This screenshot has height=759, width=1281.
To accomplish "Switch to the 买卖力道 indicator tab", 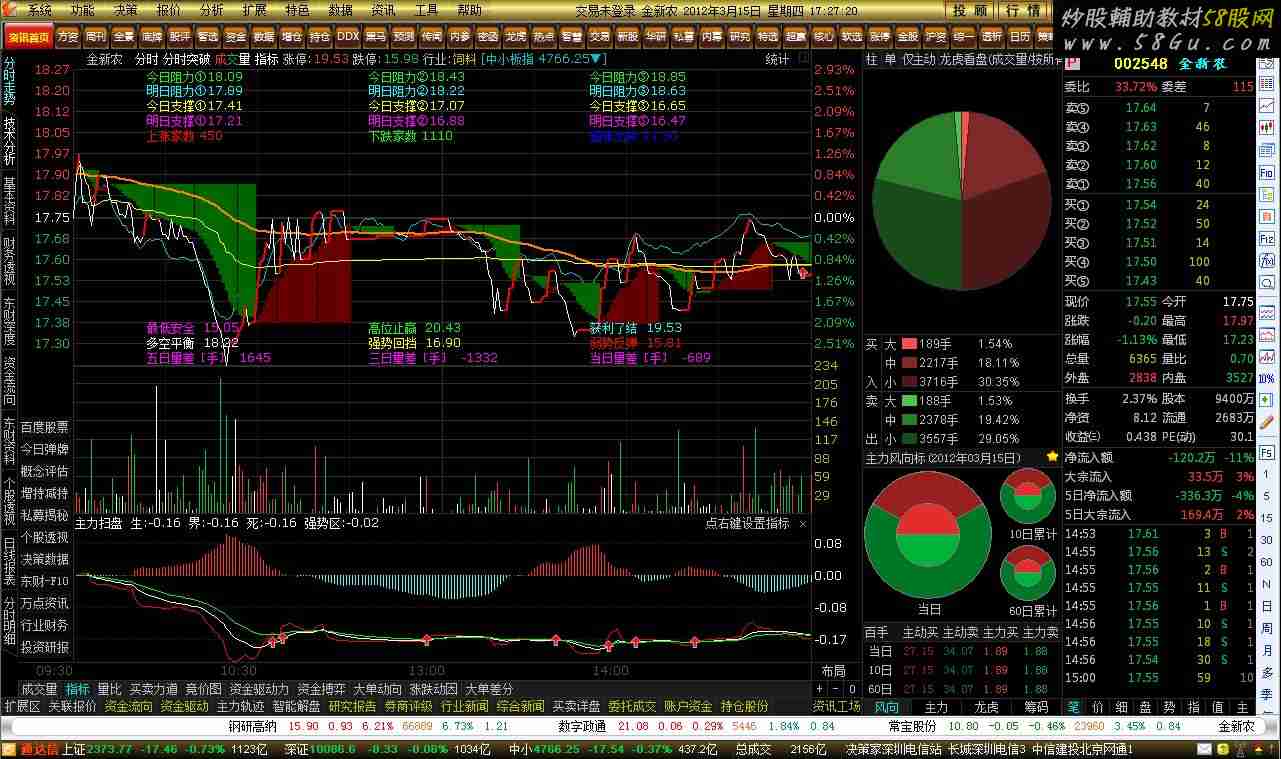I will [x=154, y=689].
